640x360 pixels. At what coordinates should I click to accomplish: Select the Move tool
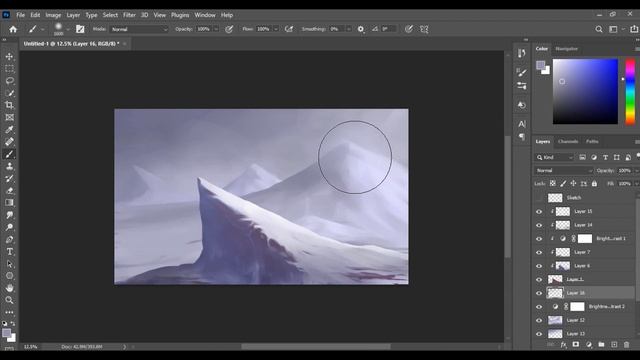pos(9,56)
